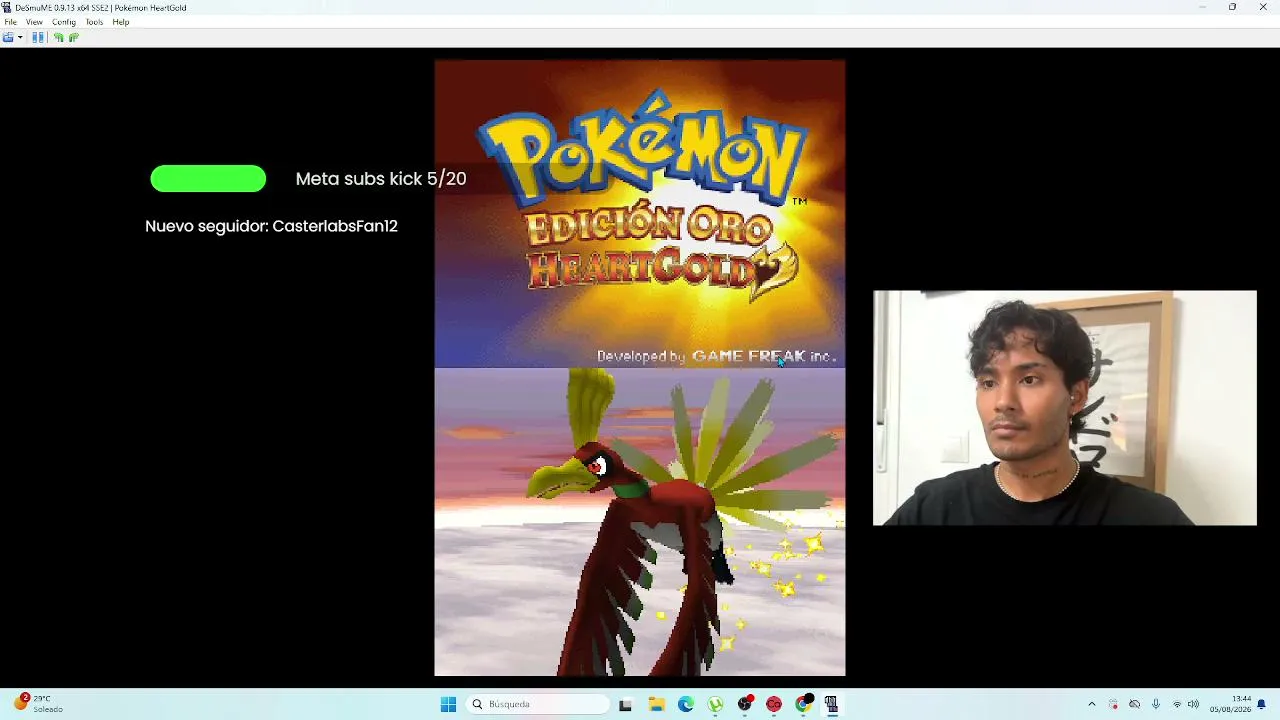
Task: Open the Tools menu
Action: coord(94,22)
